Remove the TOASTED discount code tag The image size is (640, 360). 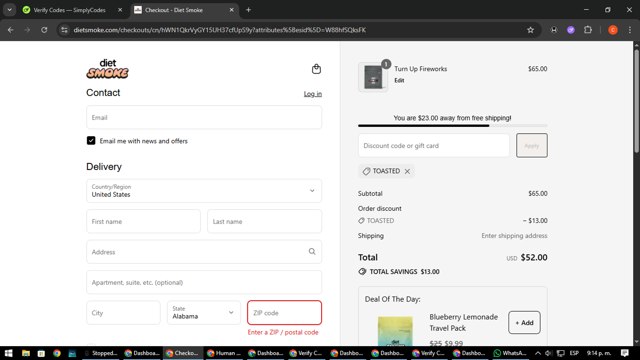point(407,171)
